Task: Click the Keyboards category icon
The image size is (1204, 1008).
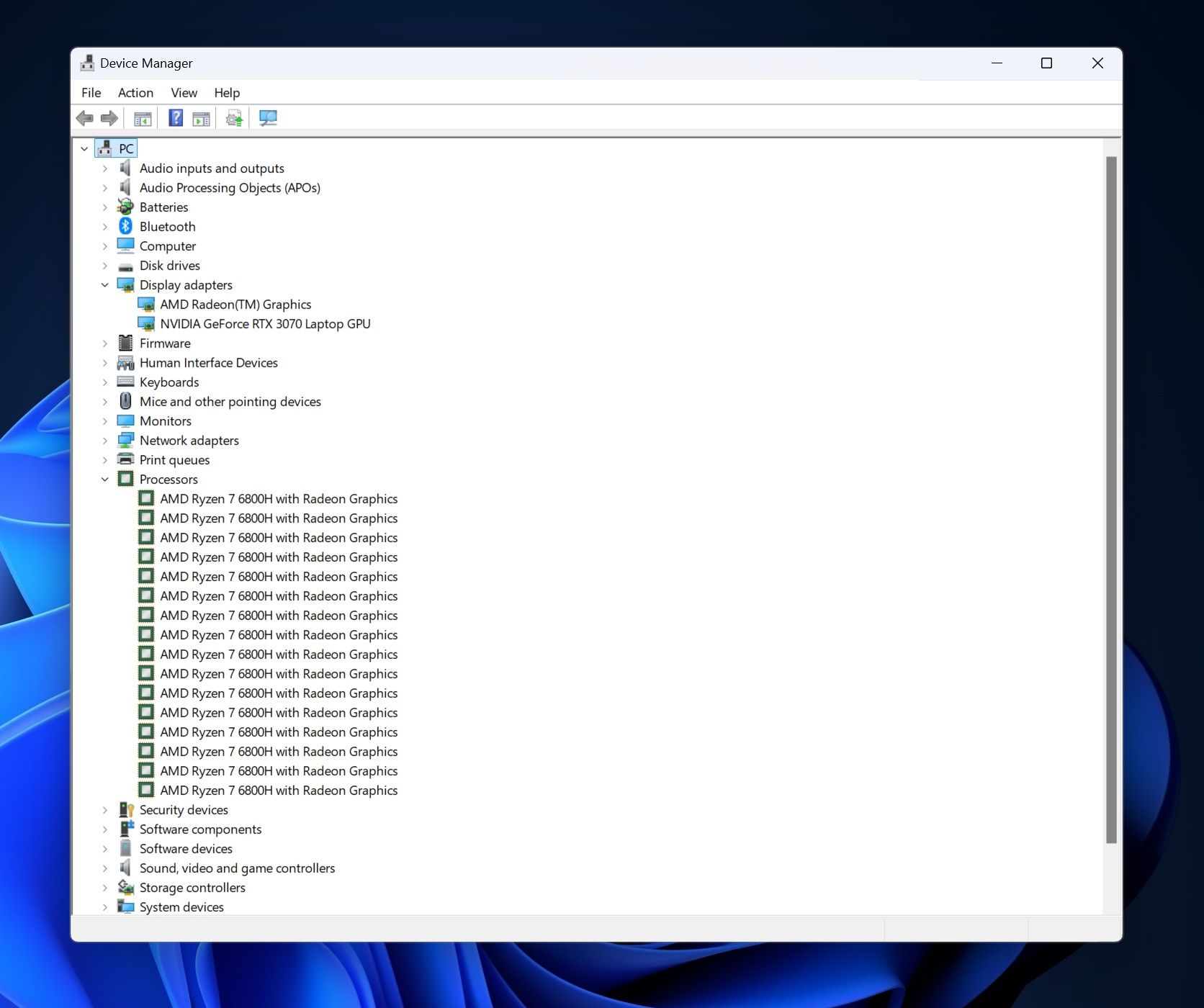Action: tap(125, 382)
